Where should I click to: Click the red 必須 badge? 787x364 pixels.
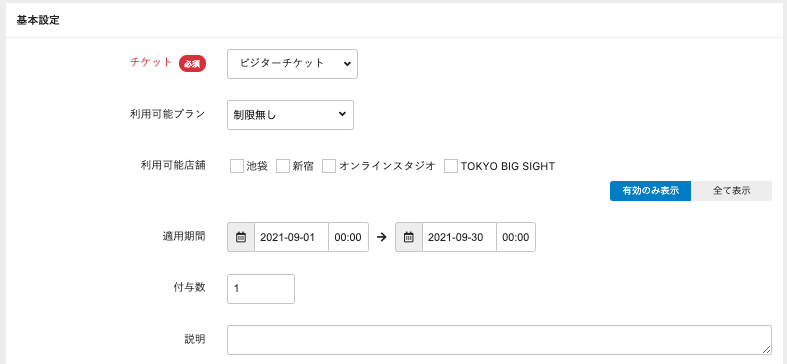point(193,64)
